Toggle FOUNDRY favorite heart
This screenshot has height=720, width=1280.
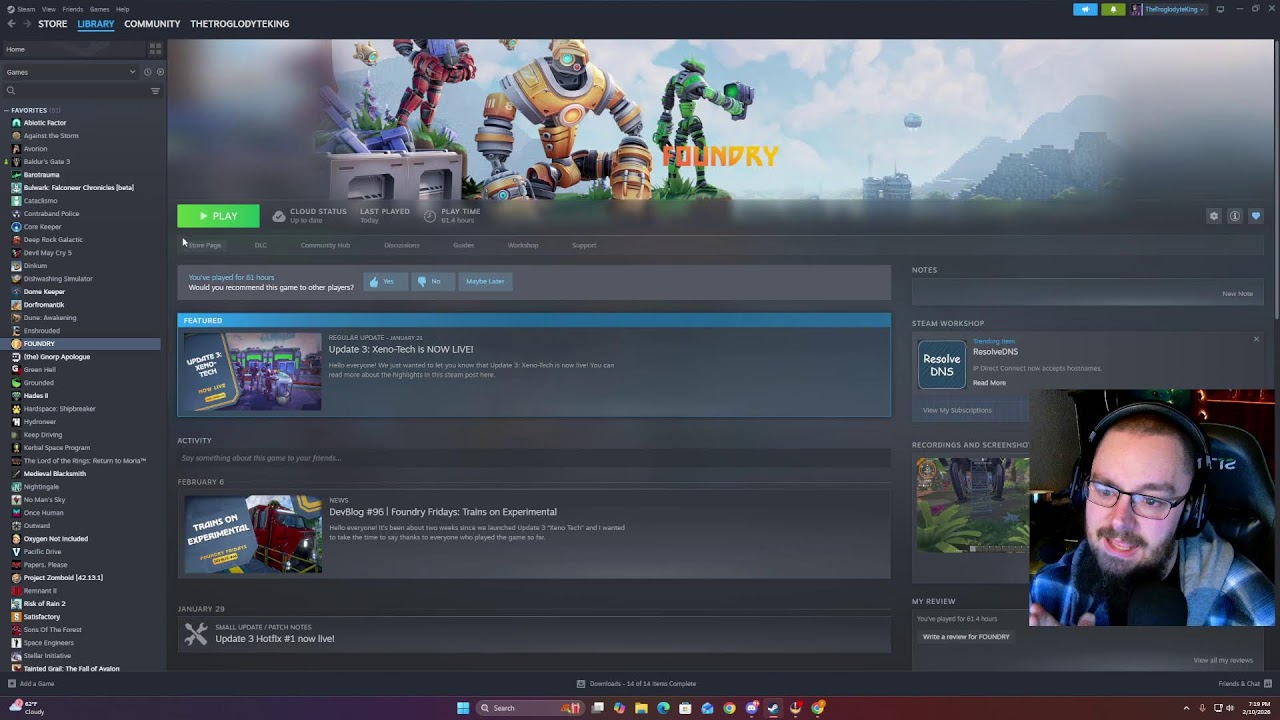click(1256, 216)
